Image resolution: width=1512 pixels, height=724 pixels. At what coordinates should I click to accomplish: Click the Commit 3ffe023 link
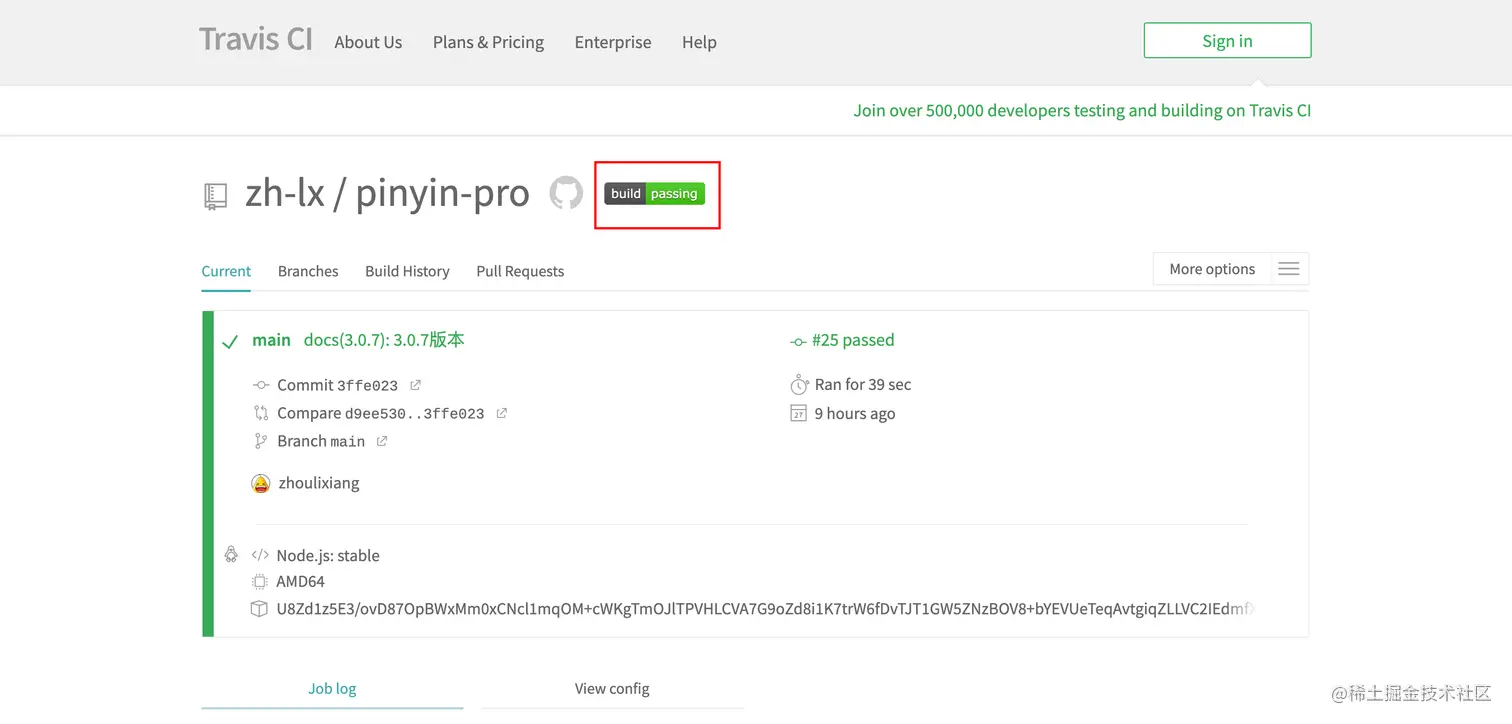tap(337, 385)
